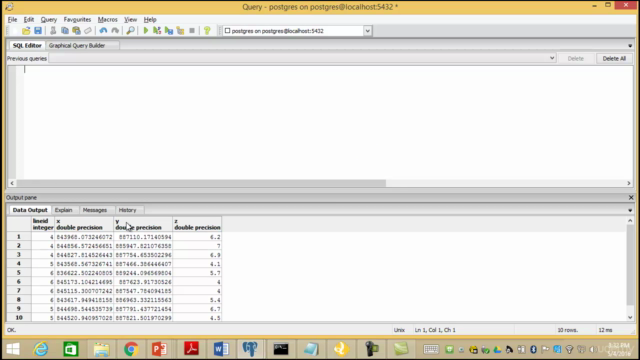Open Windows Start button
The width and height of the screenshot is (640, 360).
pyautogui.click(x=13, y=349)
